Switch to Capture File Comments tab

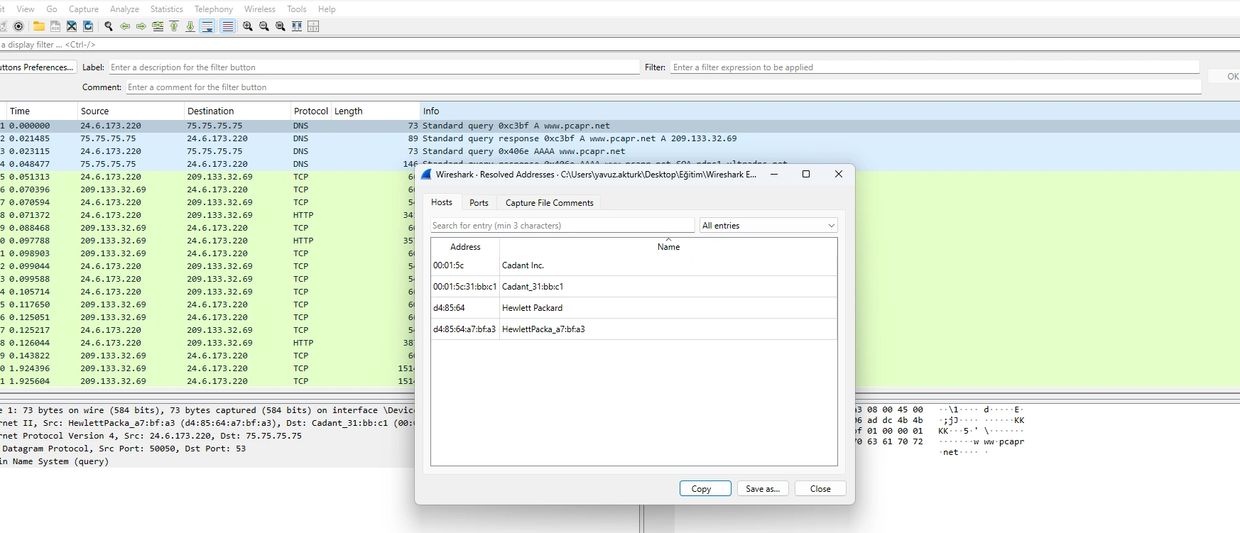(x=549, y=203)
